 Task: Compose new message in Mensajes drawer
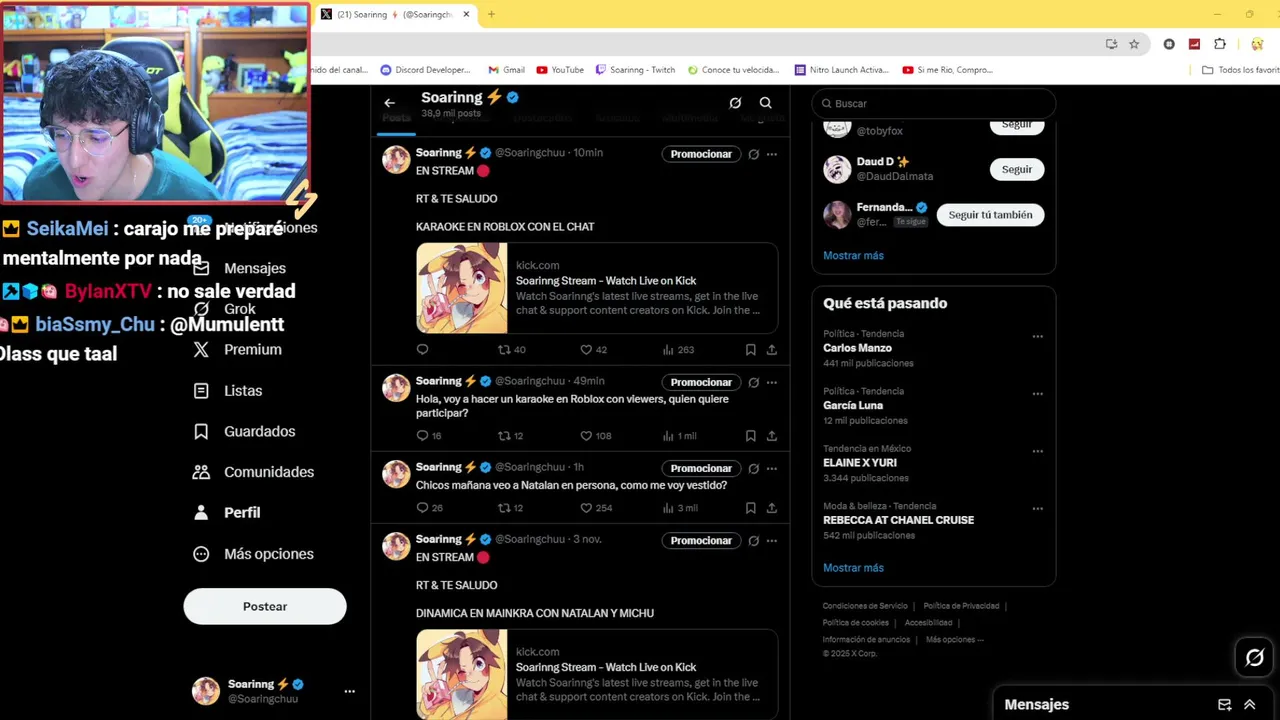click(1224, 705)
